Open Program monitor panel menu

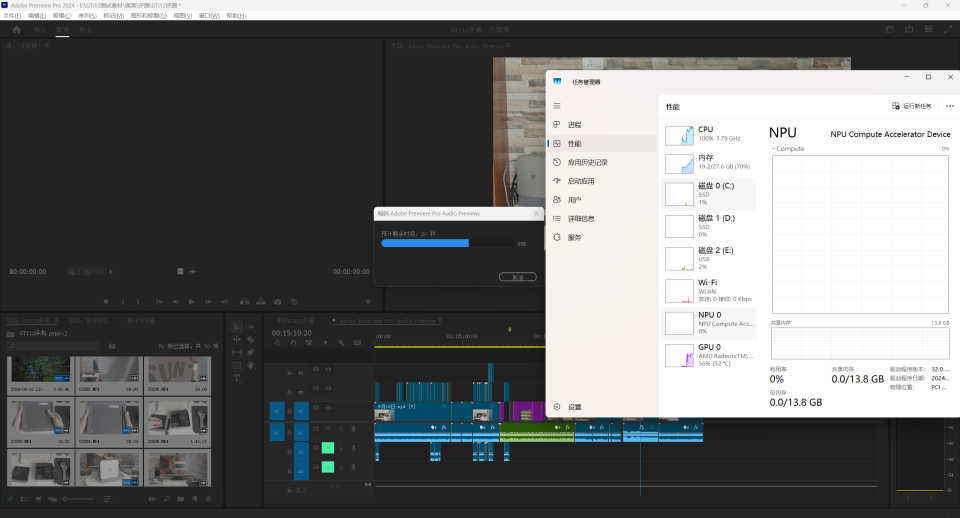pos(508,46)
